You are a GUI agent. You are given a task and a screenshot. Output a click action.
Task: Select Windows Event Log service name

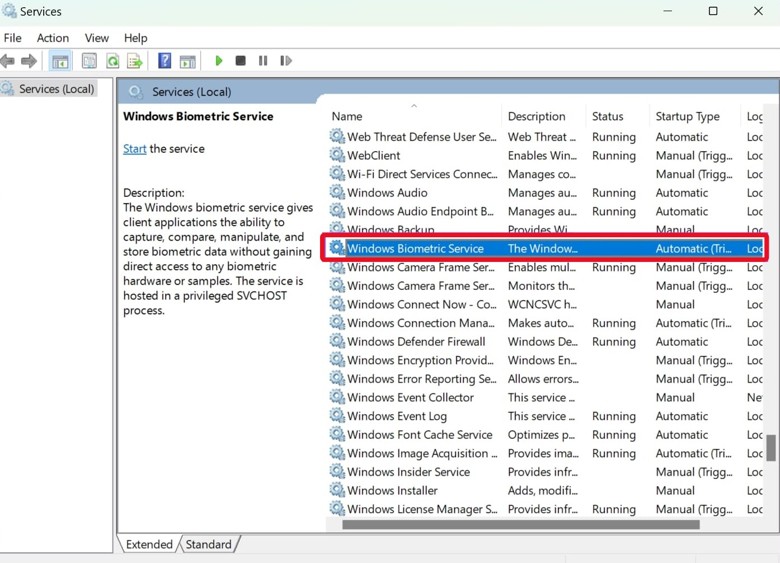[397, 416]
